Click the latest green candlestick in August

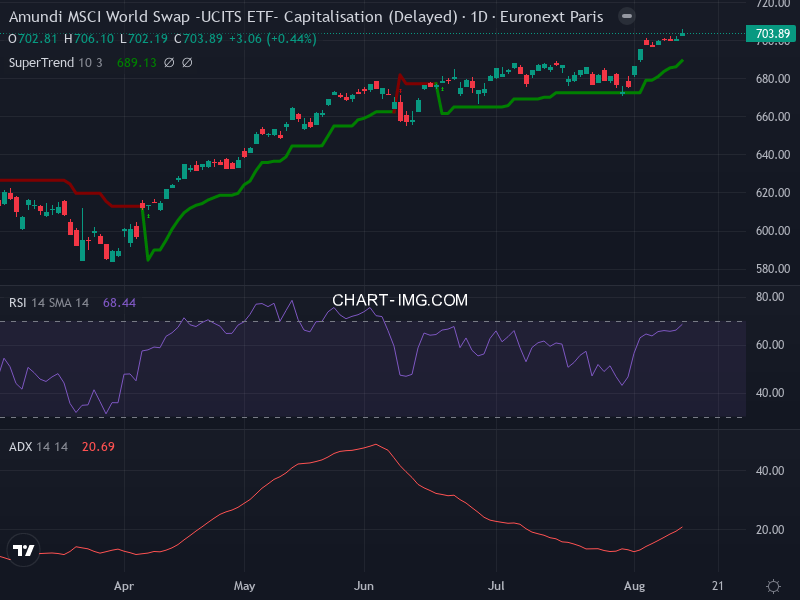682,33
